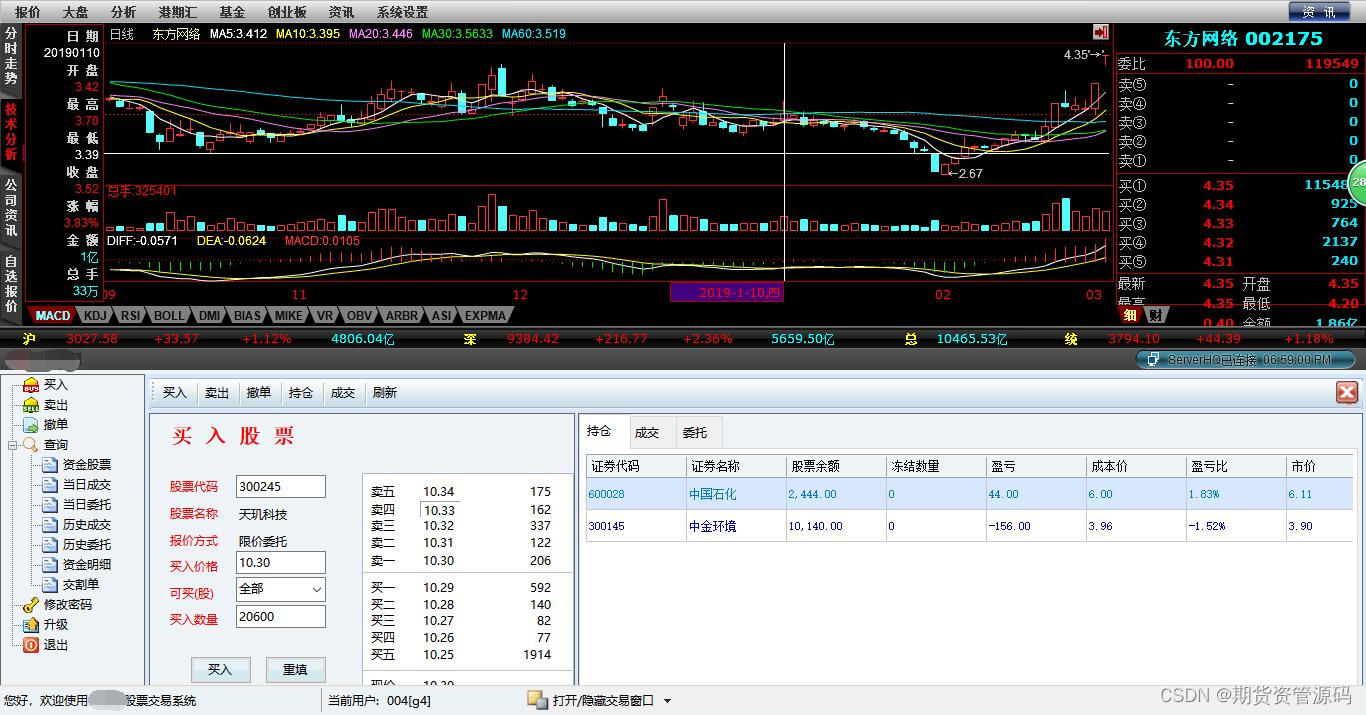The height and width of the screenshot is (715, 1366).
Task: Click the upgrade (升级) icon
Action: [x=31, y=625]
